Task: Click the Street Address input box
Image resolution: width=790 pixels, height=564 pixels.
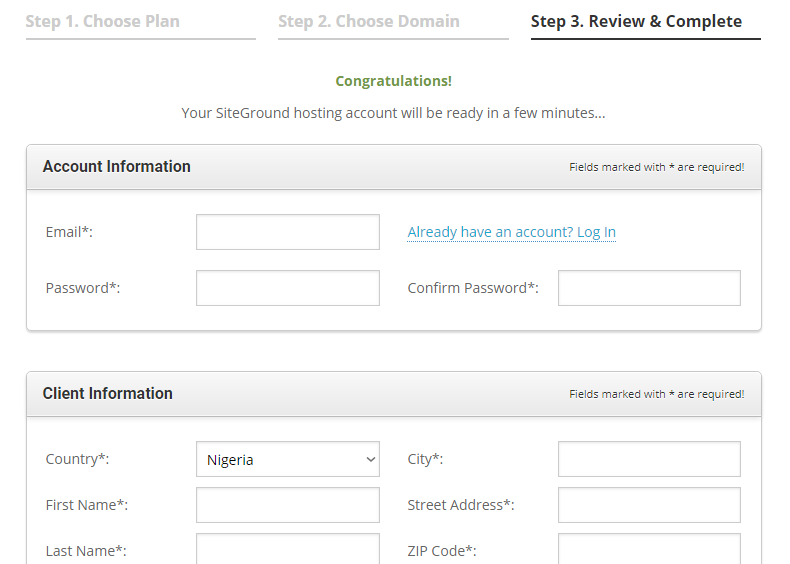Action: tap(649, 505)
